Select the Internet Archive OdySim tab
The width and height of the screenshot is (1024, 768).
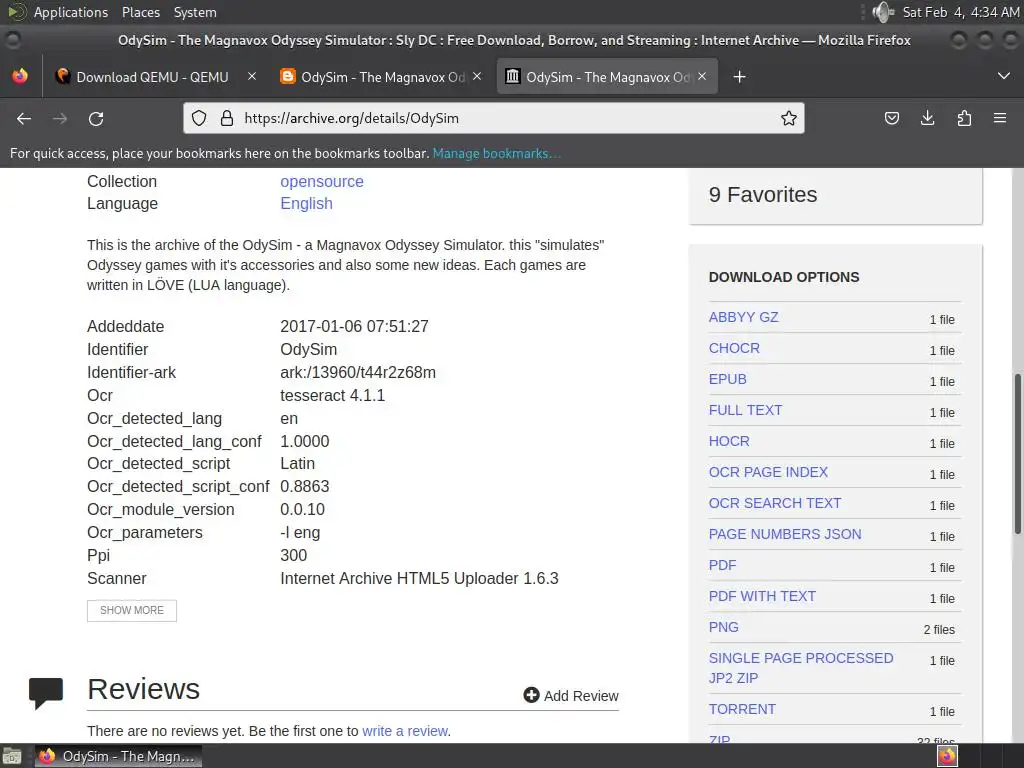point(607,77)
